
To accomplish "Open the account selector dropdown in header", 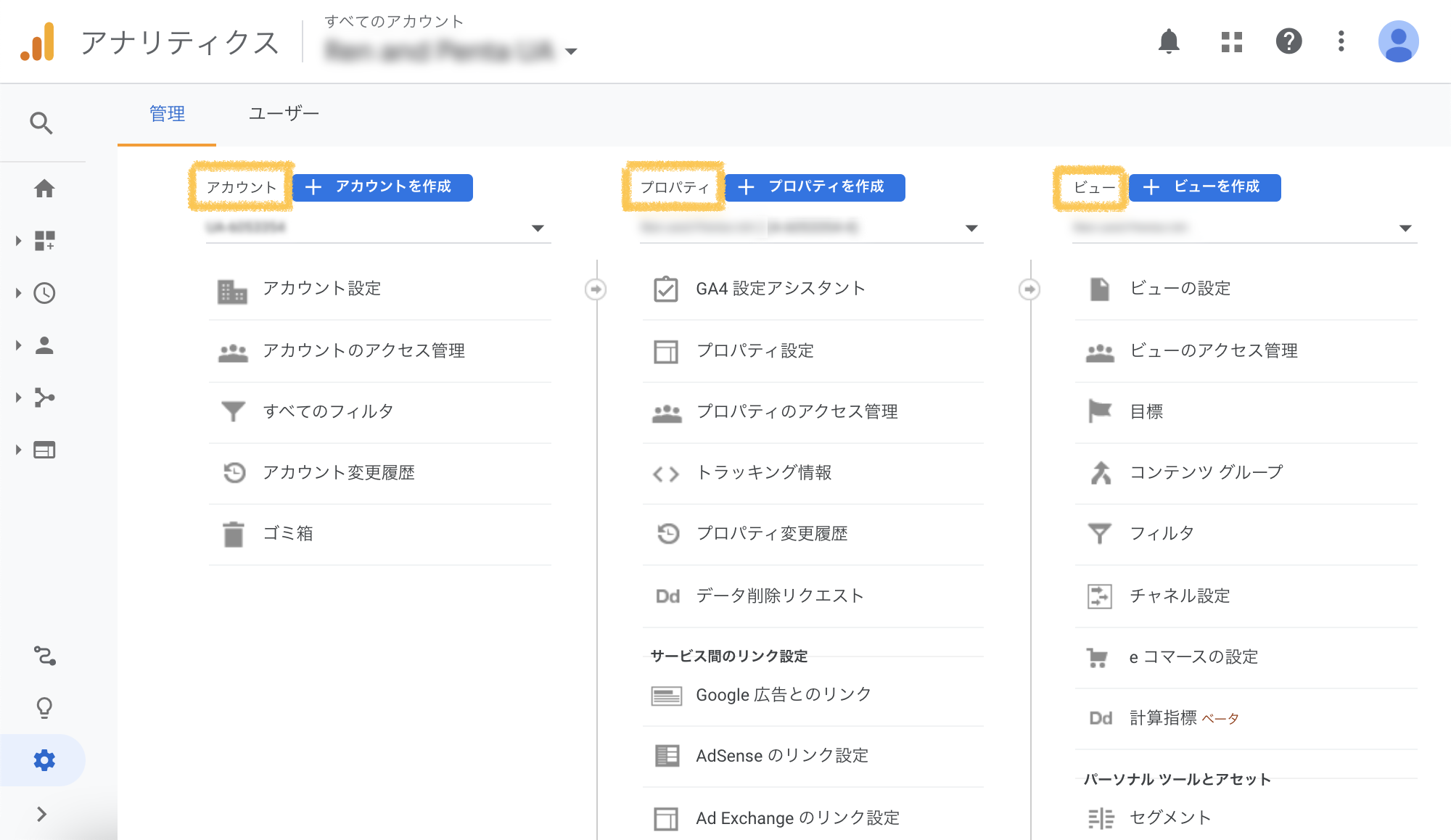I will (451, 51).
